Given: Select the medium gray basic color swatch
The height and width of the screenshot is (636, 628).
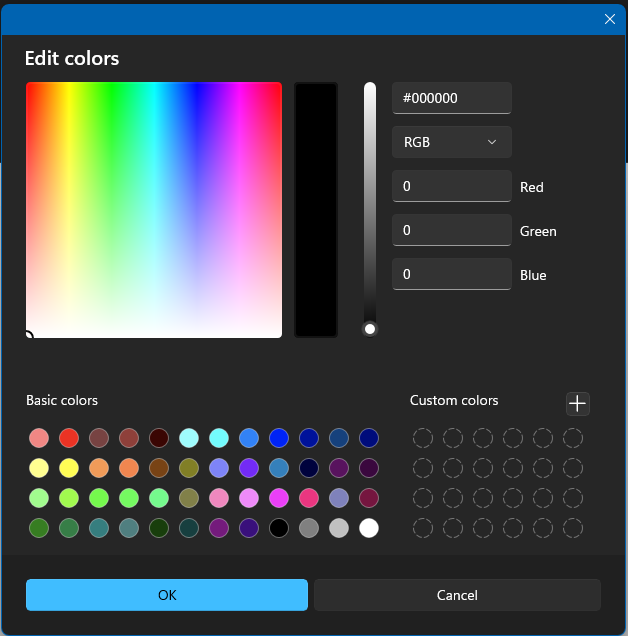Looking at the screenshot, I should click(309, 528).
